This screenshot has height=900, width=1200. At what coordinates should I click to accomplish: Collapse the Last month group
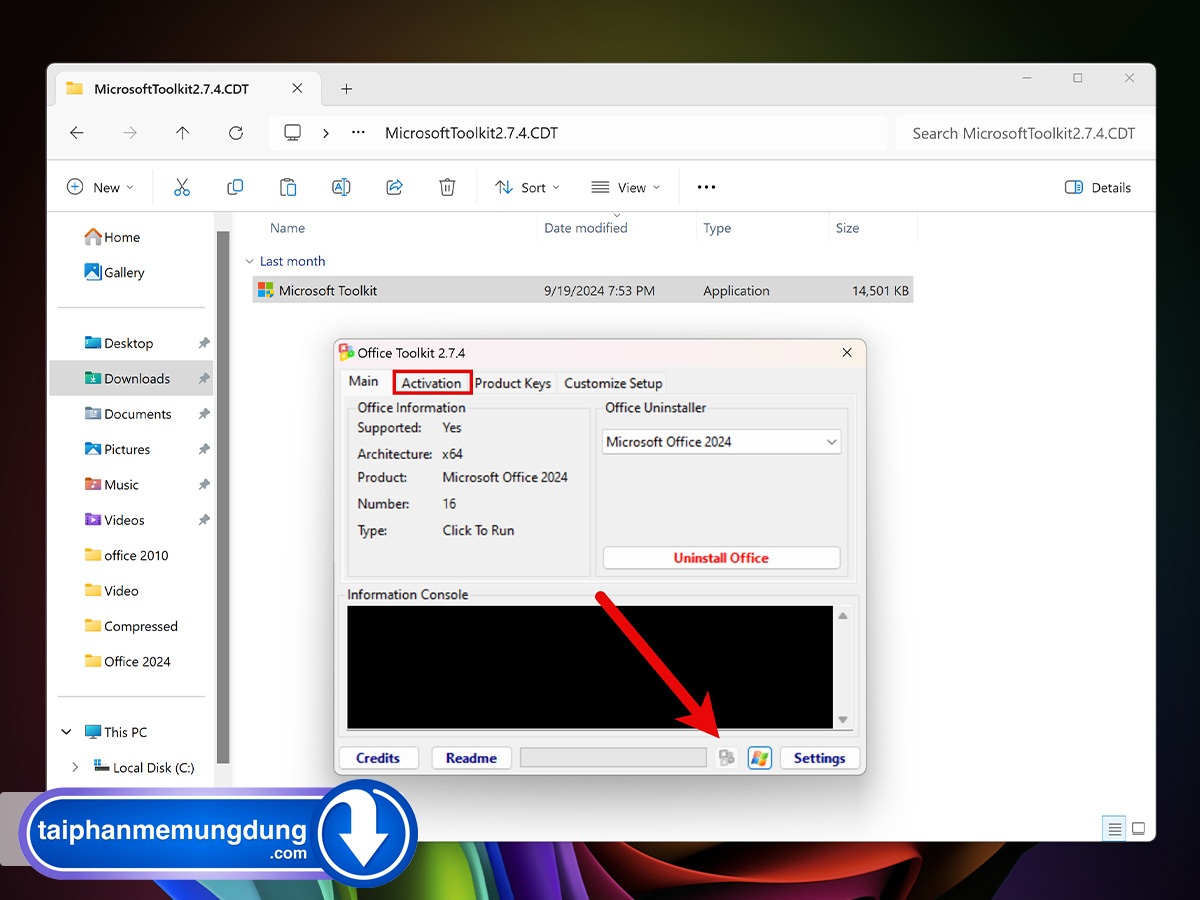click(x=249, y=261)
